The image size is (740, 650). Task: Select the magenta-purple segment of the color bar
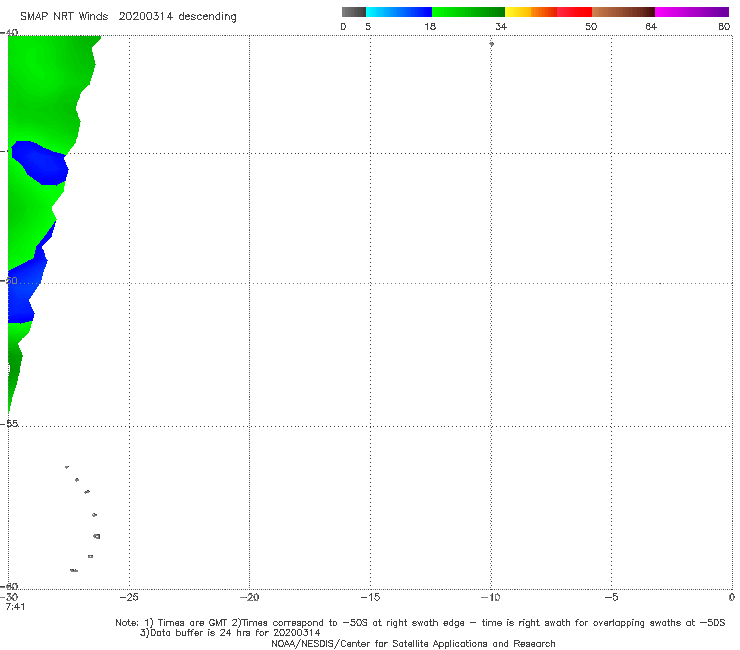692,12
